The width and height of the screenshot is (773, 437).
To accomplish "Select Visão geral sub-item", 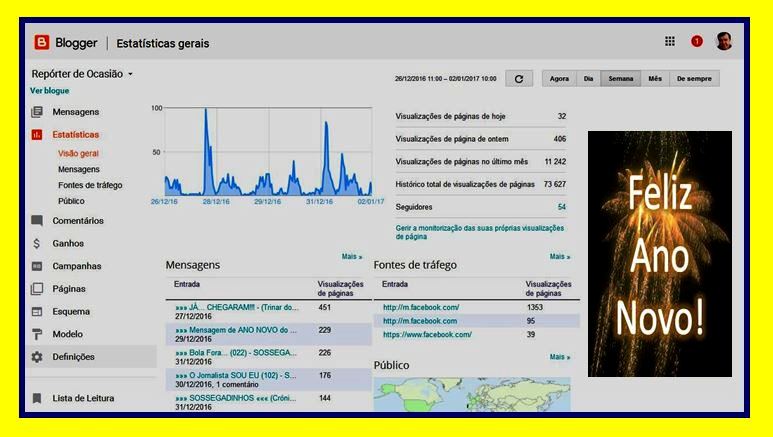I will [x=78, y=153].
